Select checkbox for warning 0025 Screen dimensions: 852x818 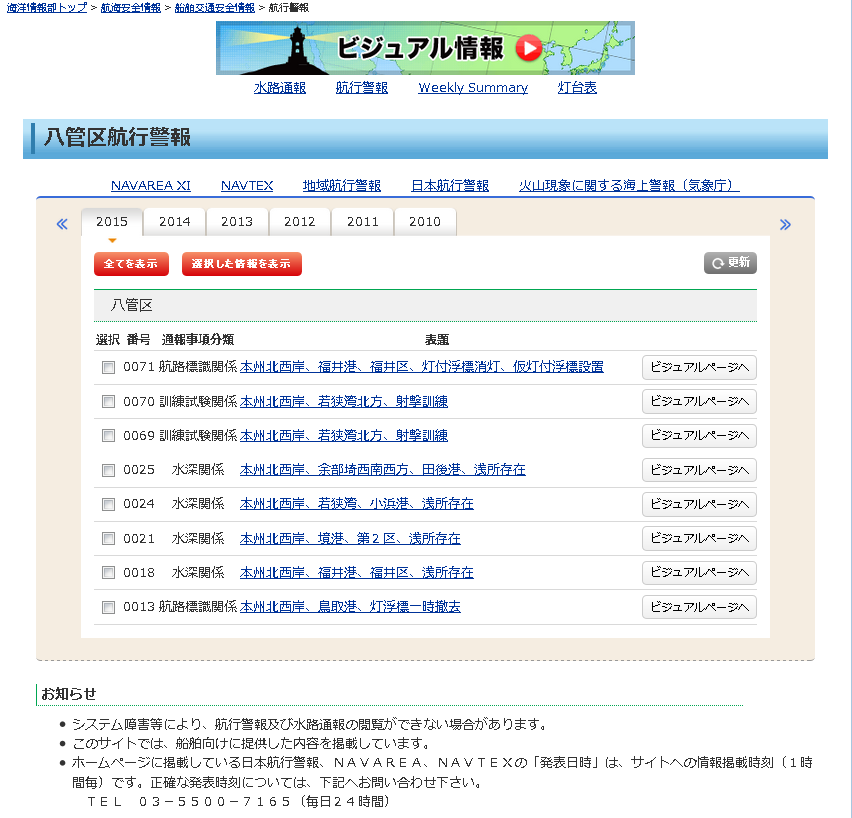(108, 470)
